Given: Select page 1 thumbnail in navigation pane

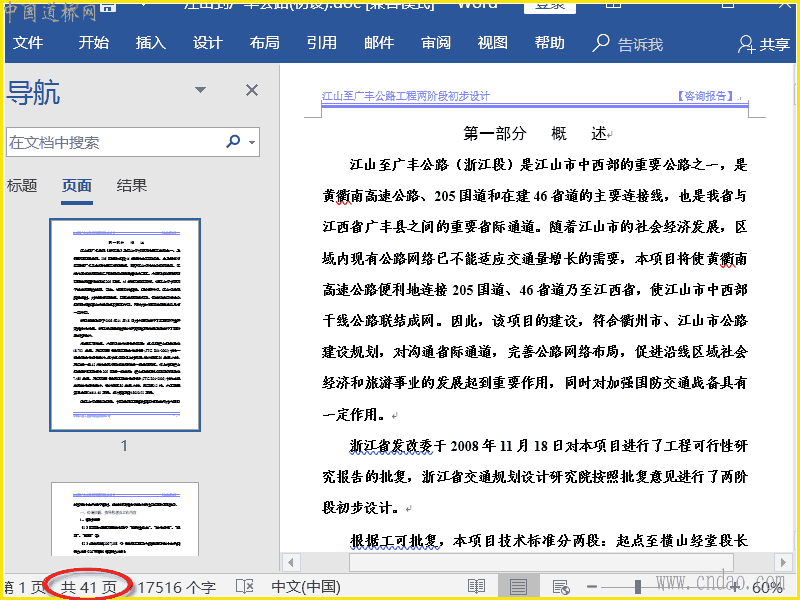Looking at the screenshot, I should click(x=125, y=325).
